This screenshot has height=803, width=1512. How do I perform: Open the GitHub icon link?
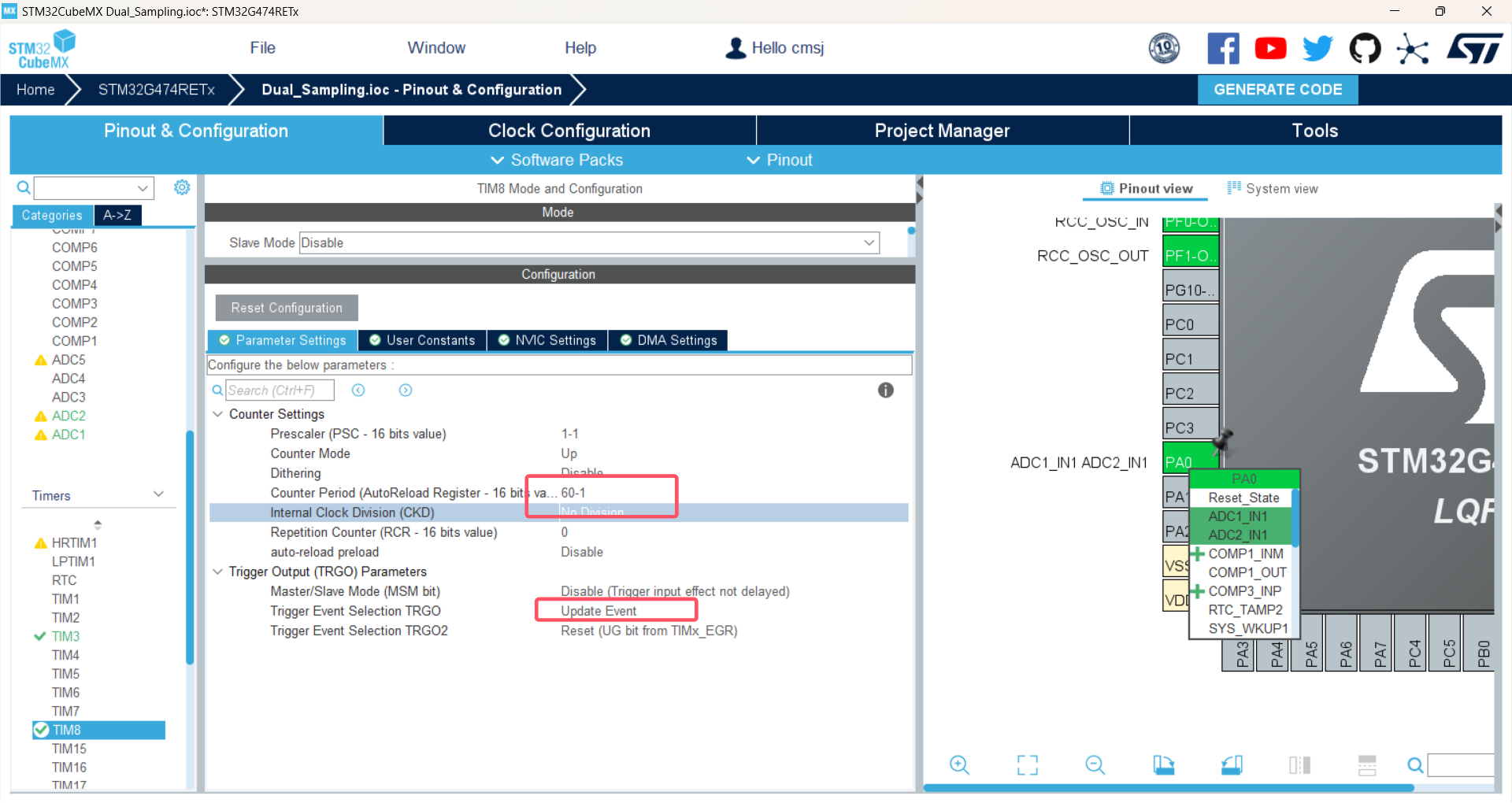click(x=1365, y=49)
